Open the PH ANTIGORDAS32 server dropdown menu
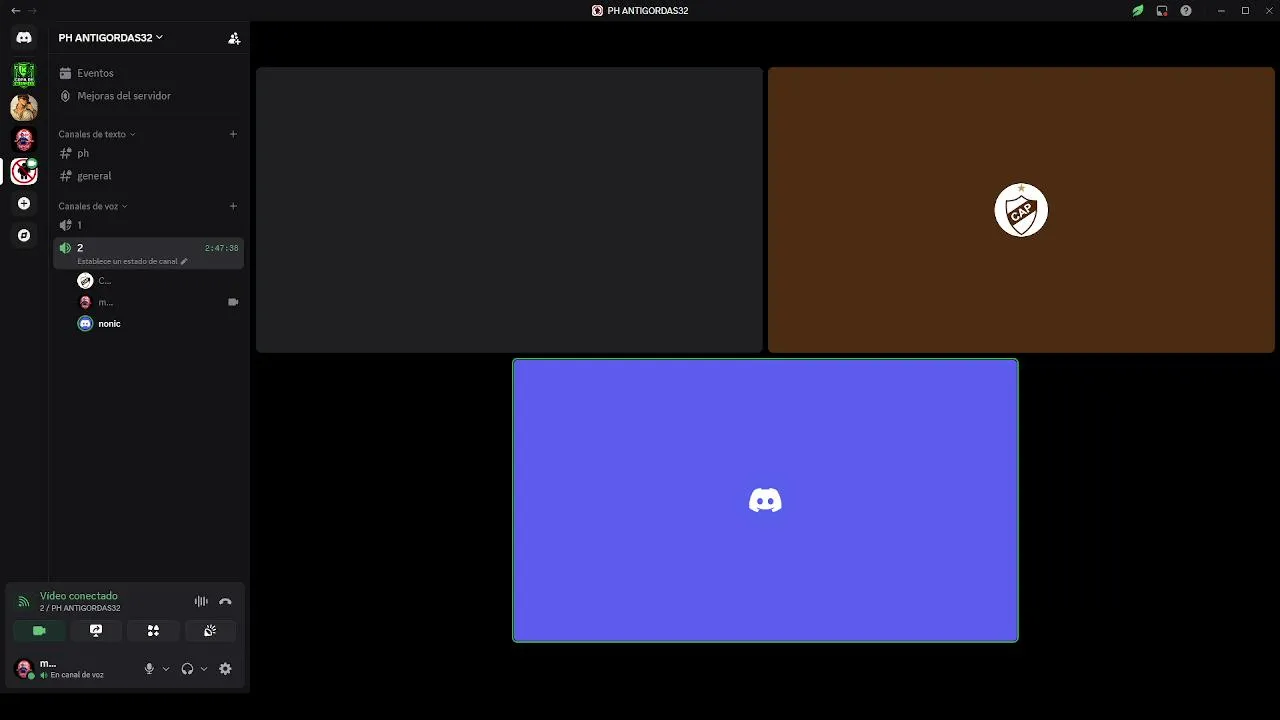The width and height of the screenshot is (1280, 720). coord(110,38)
